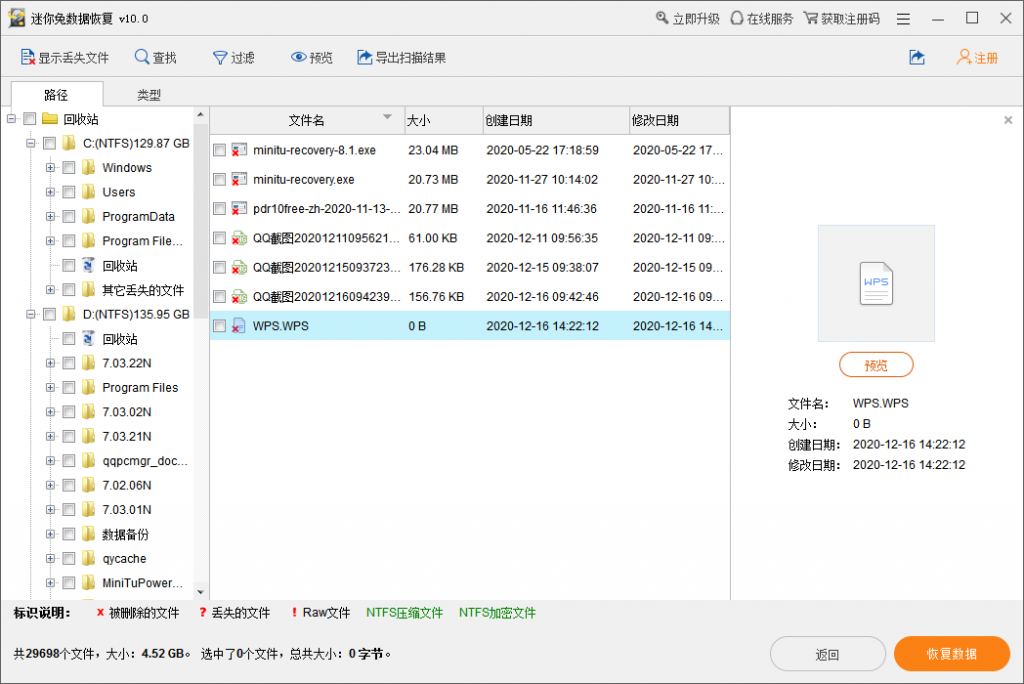This screenshot has width=1024, height=684.
Task: Select the MiniTuPower... folder in tree
Action: [142, 583]
